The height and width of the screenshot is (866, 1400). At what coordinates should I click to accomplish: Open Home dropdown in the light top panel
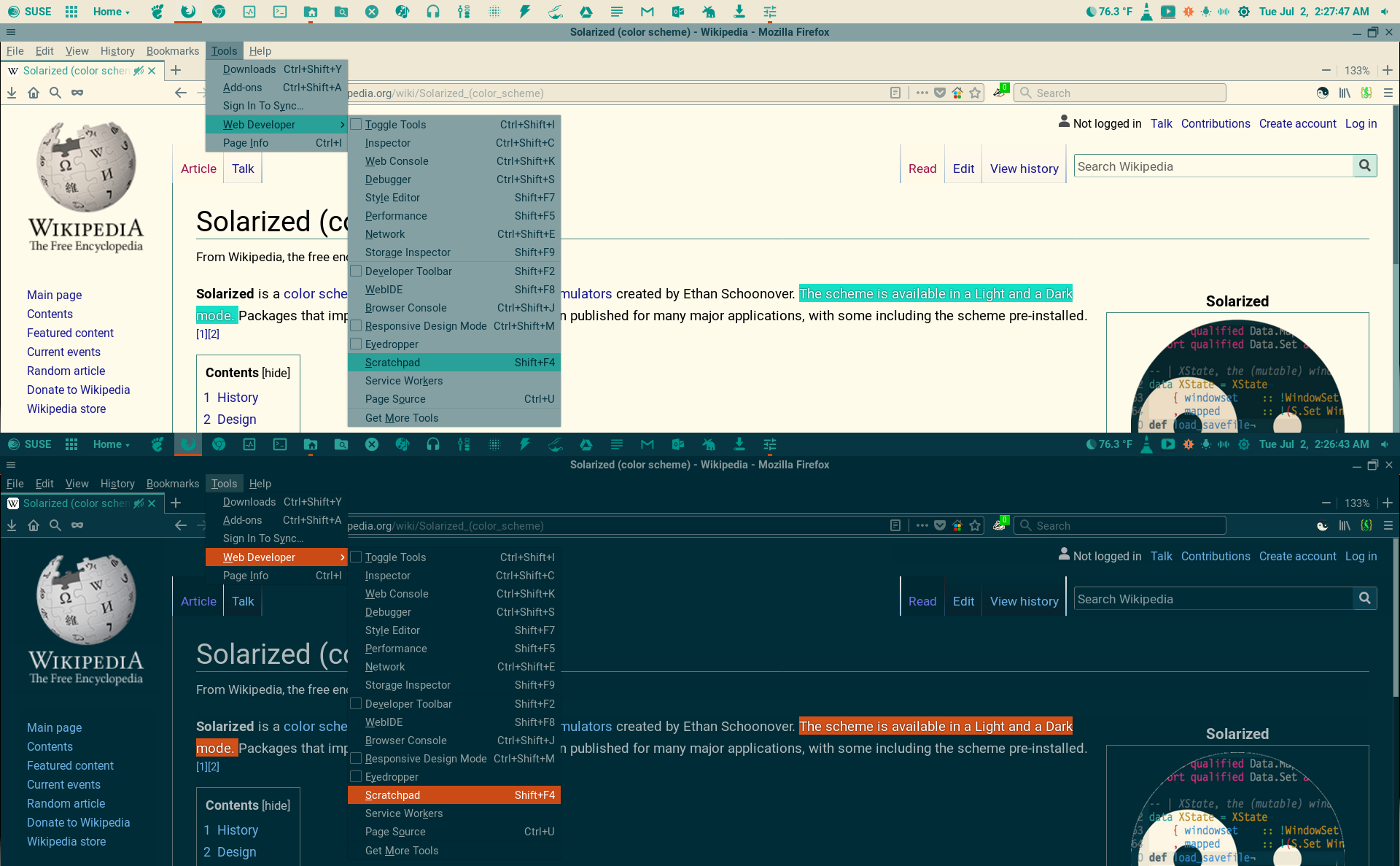click(x=112, y=12)
